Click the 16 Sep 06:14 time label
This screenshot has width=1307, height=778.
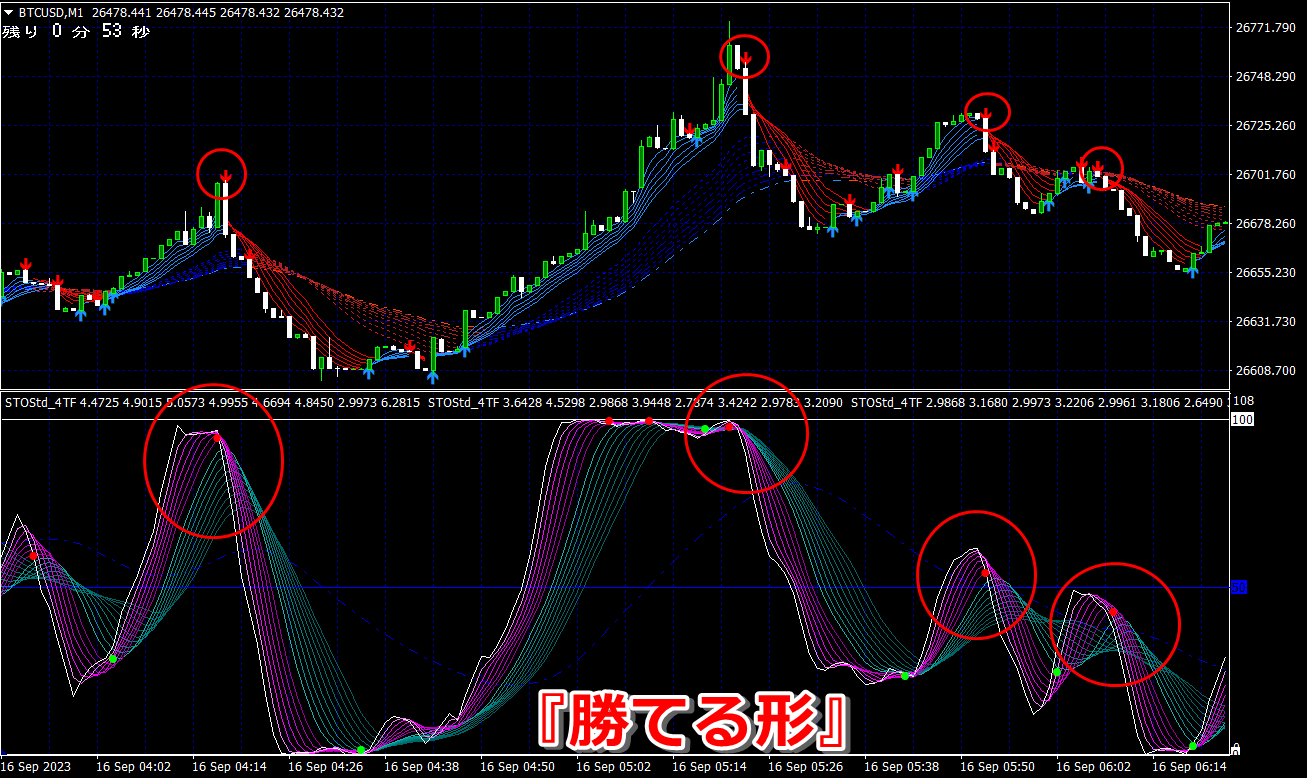(1188, 767)
